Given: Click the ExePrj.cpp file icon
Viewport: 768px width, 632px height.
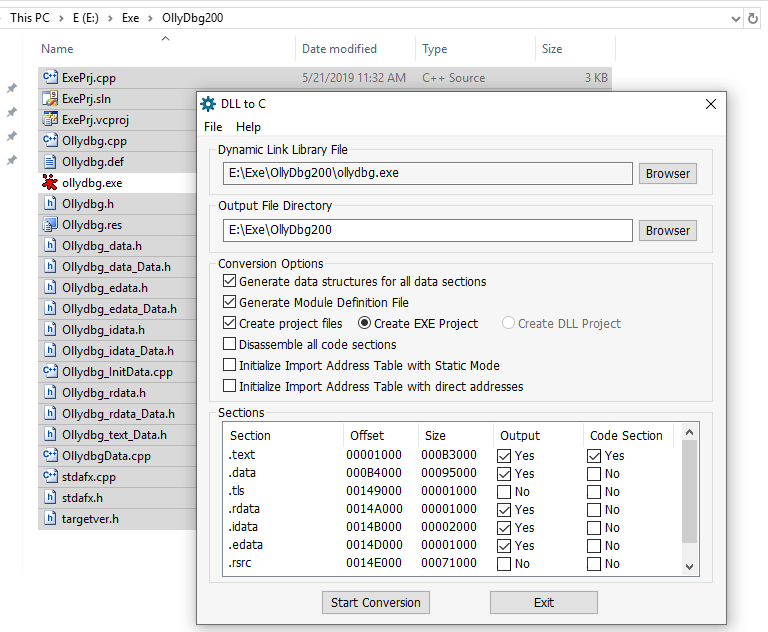Looking at the screenshot, I should 50,77.
